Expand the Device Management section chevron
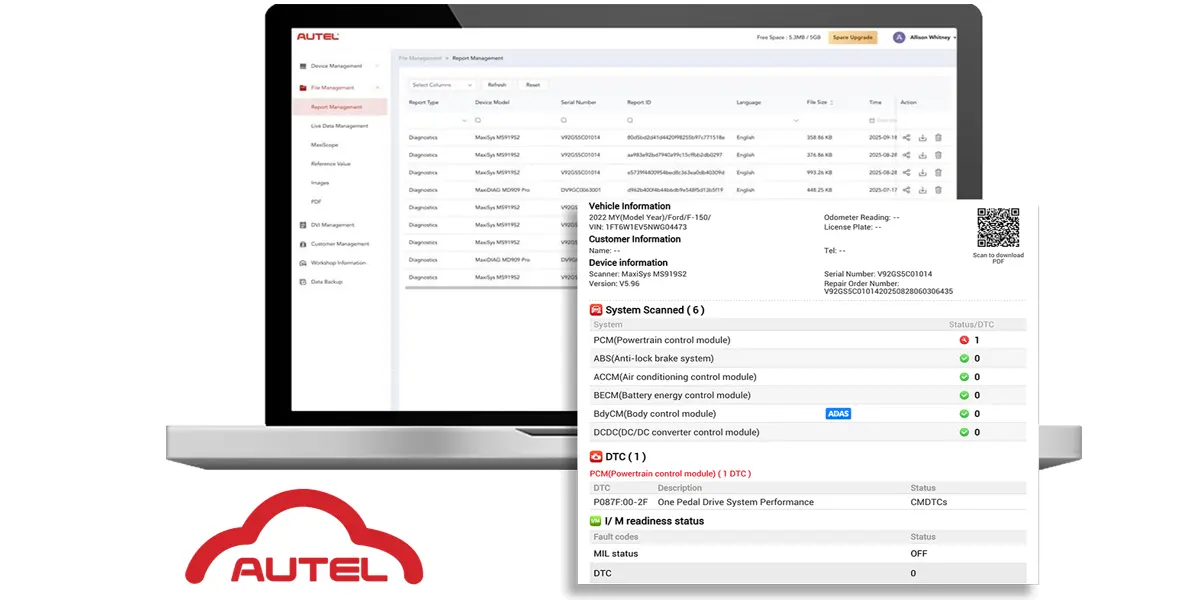Viewport: 1200px width, 600px height. tap(377, 66)
